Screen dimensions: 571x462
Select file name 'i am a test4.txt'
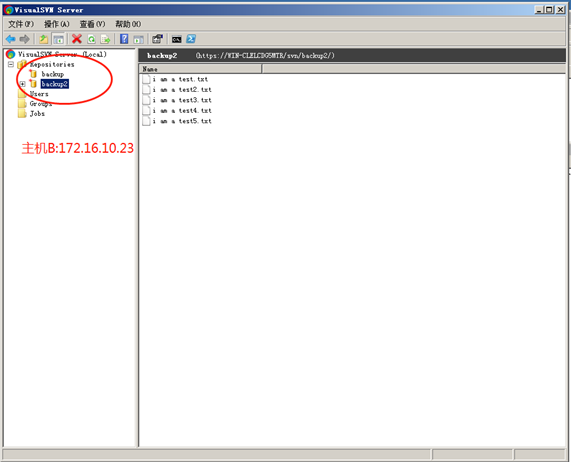coord(182,111)
